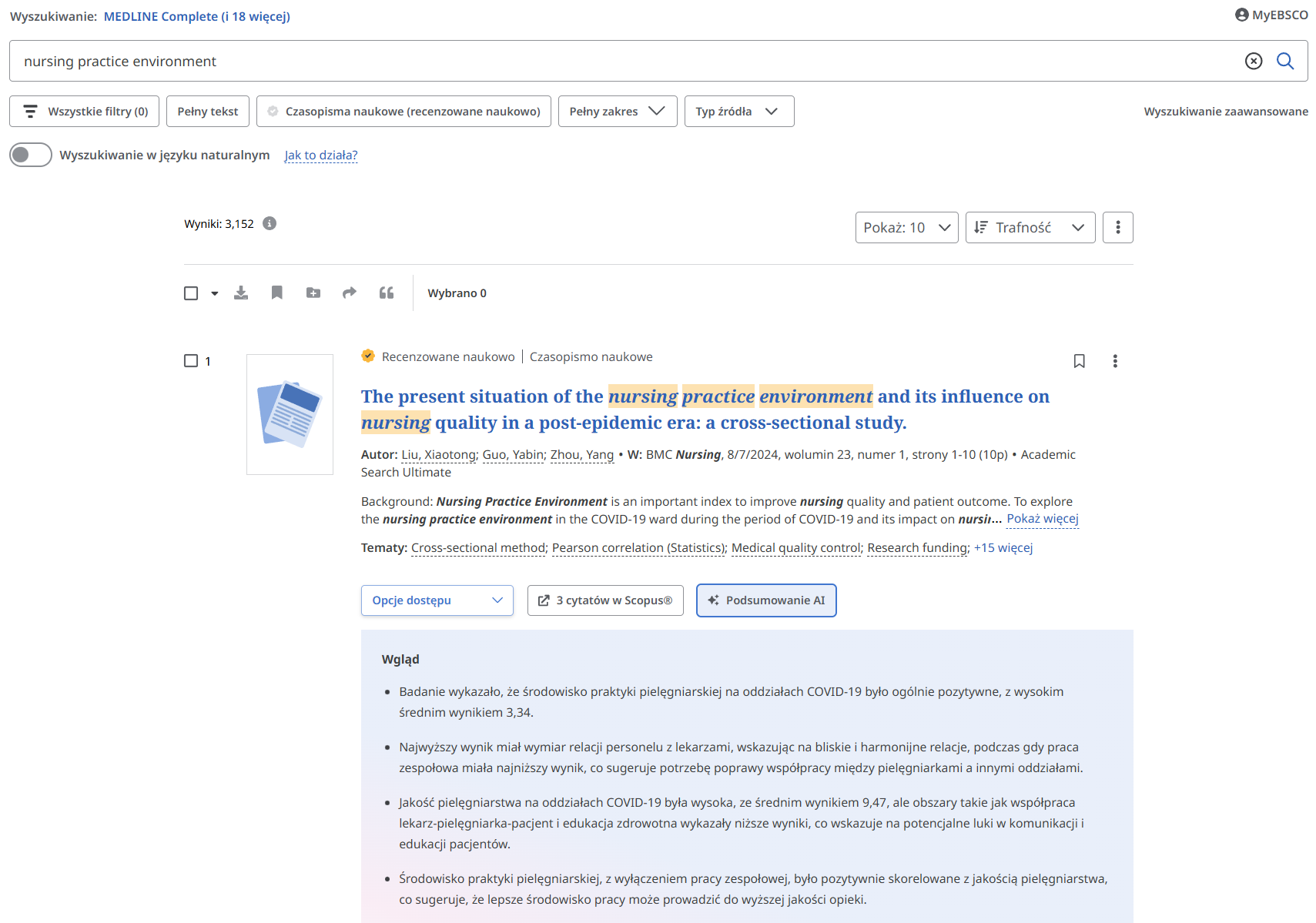Click the download icon in results toolbar
Viewport: 1316px width, 923px height.
pos(241,293)
